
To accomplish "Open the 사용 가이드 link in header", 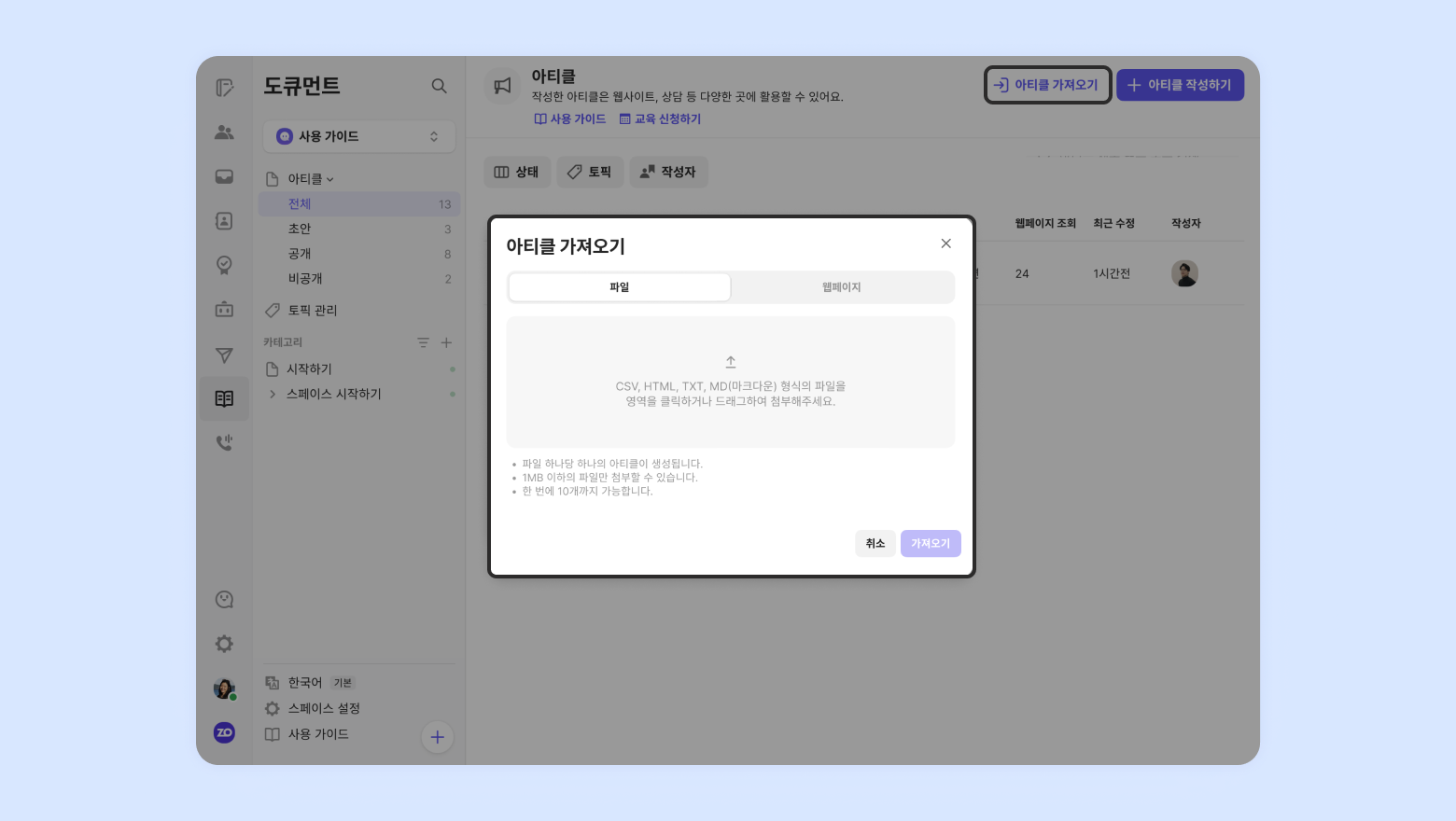I will coord(569,119).
